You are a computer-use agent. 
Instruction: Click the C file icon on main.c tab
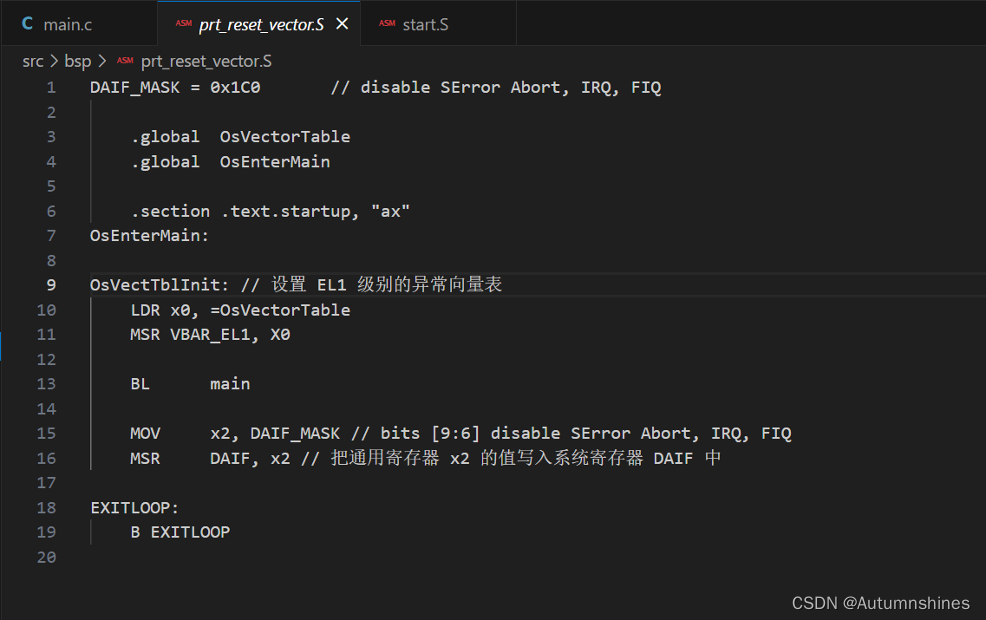click(x=27, y=24)
